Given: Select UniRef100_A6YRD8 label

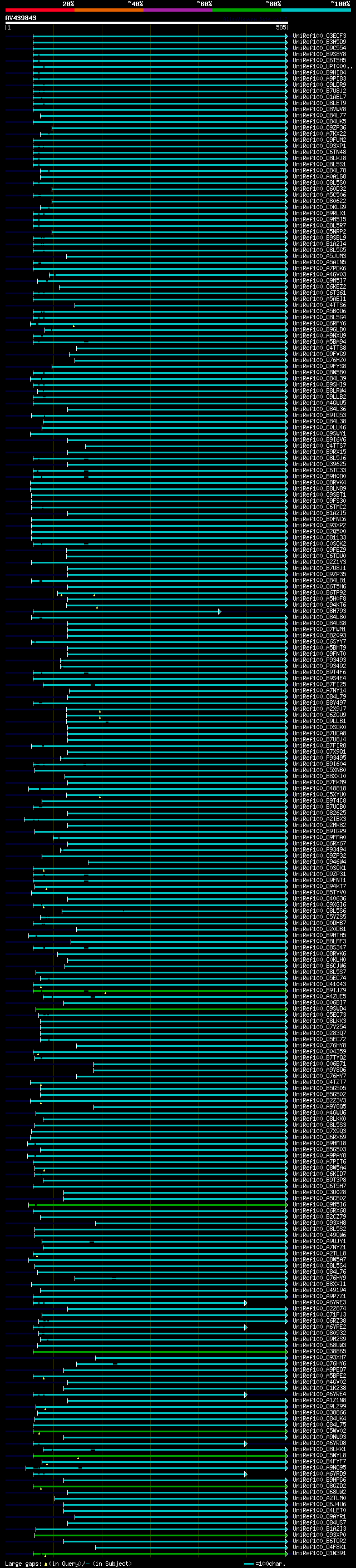Looking at the screenshot, I should point(319,1443).
